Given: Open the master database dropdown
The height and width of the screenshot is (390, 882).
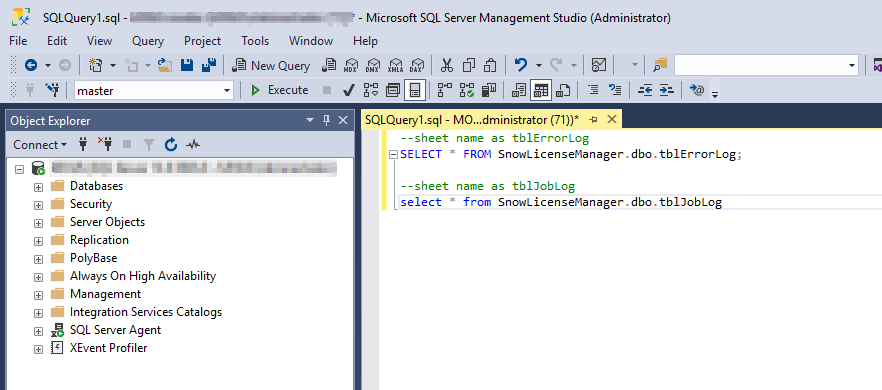Looking at the screenshot, I should click(x=227, y=90).
